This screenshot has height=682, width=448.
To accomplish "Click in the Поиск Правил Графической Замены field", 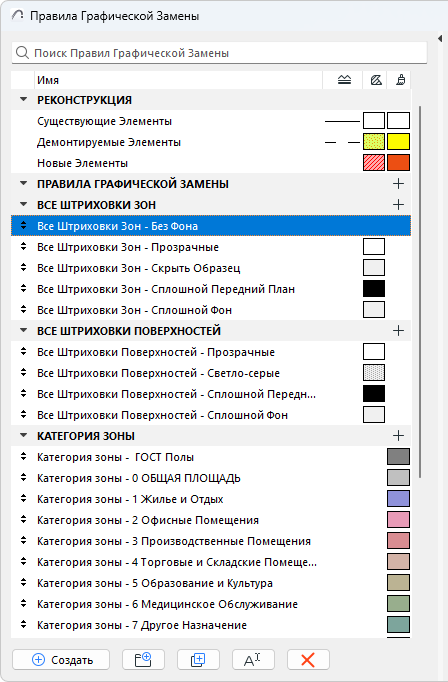I will click(x=219, y=53).
